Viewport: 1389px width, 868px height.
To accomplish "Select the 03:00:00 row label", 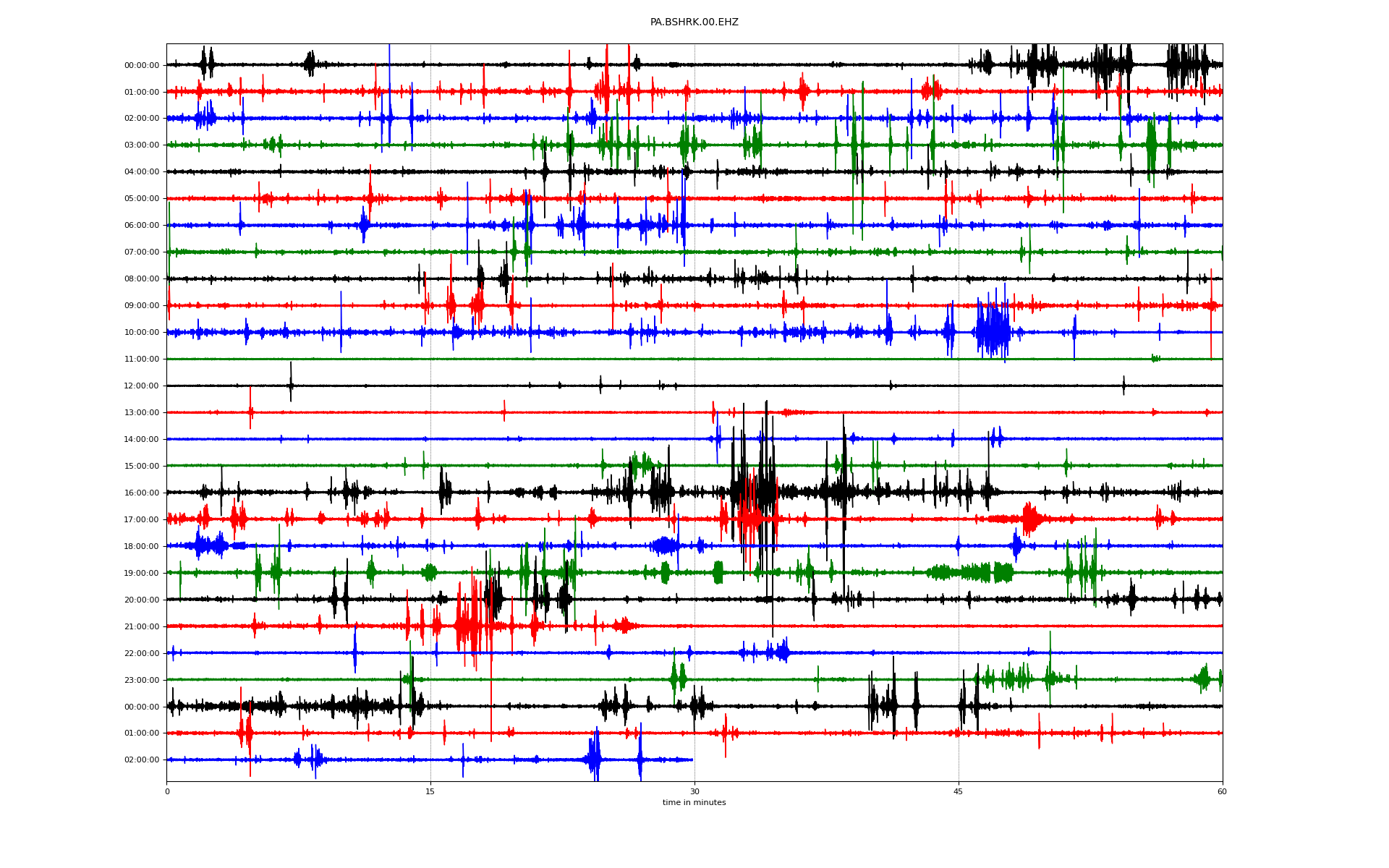I will tap(142, 145).
